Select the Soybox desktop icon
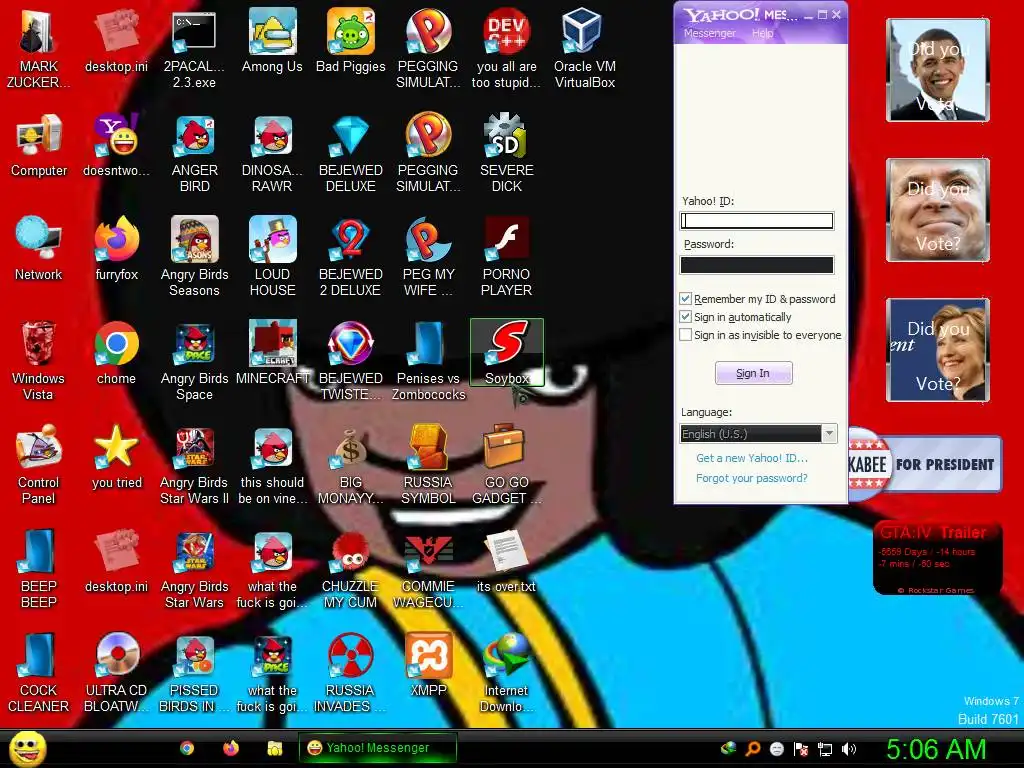Image resolution: width=1024 pixels, height=768 pixels. point(507,353)
